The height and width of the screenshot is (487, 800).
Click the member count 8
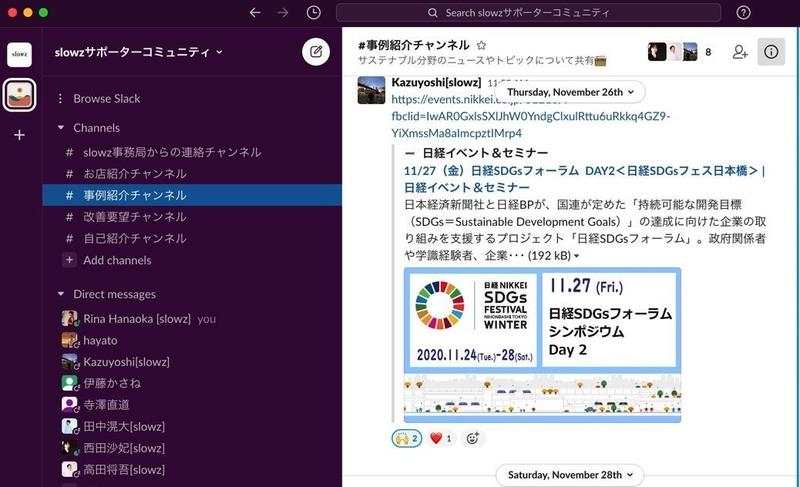click(708, 52)
